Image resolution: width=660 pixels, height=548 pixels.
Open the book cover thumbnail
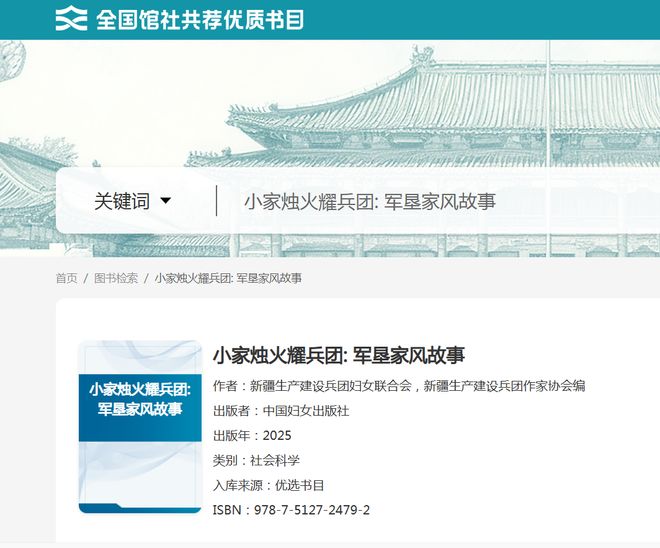(x=140, y=427)
